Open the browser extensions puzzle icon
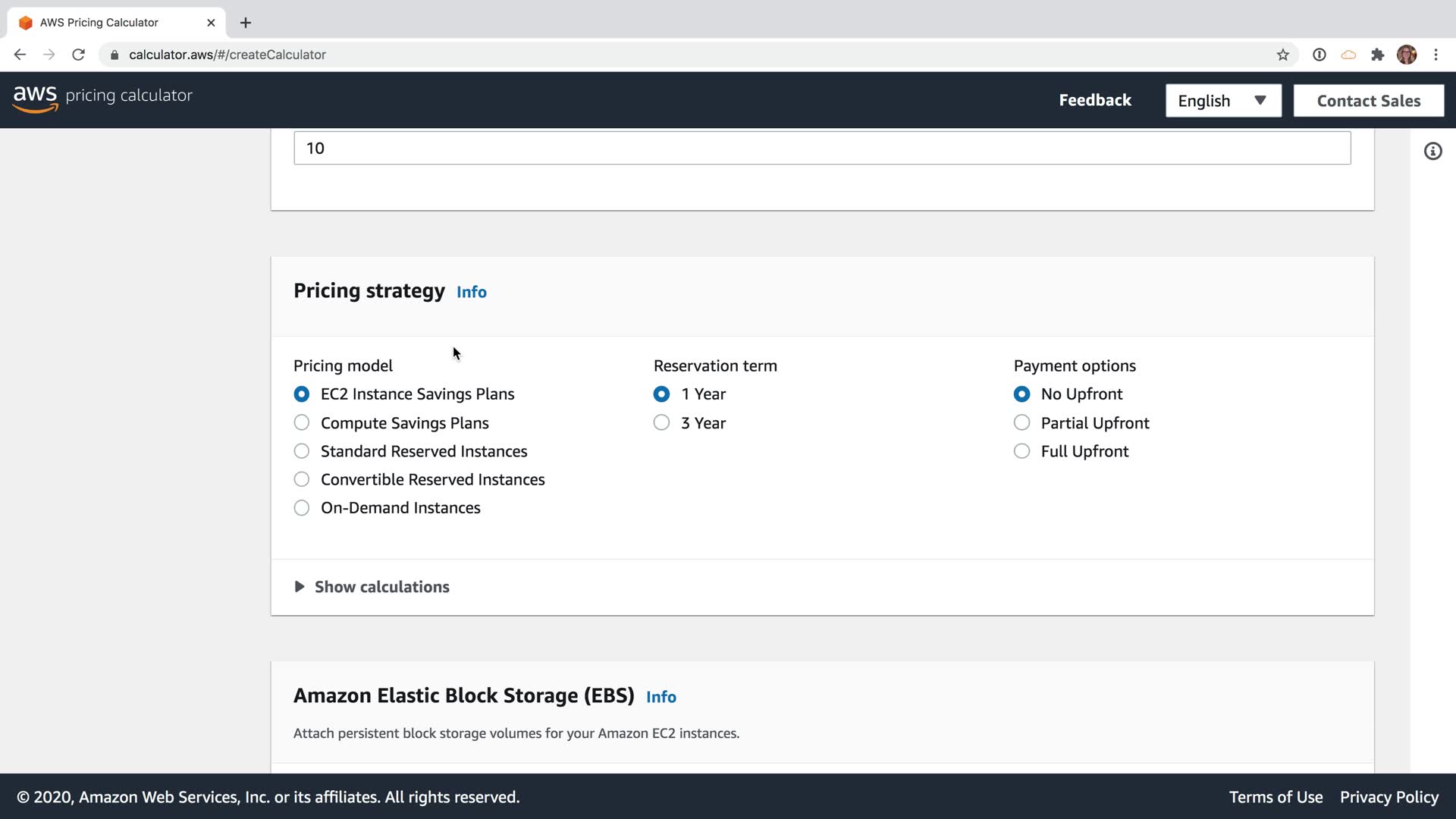 click(1377, 55)
